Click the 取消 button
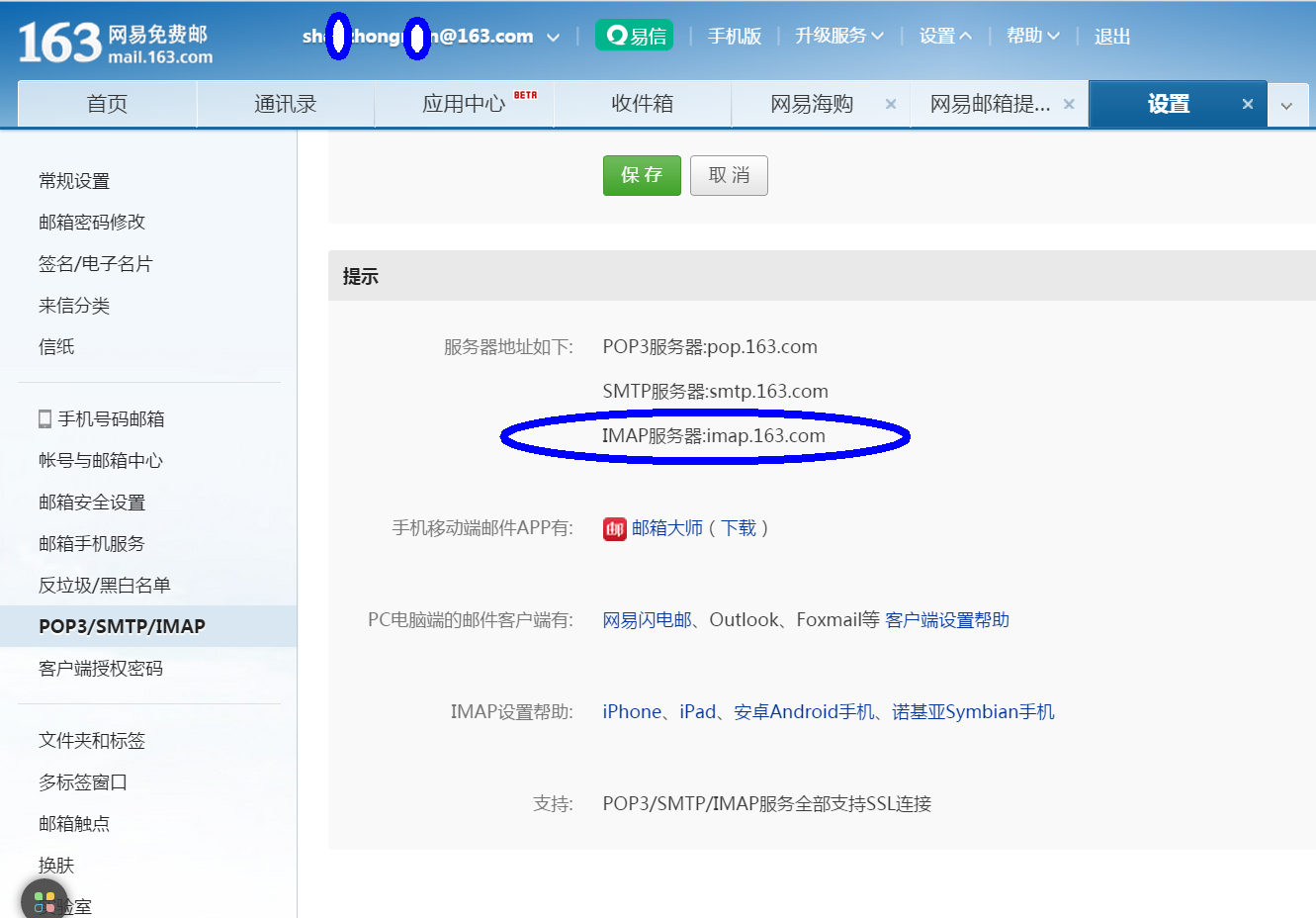Viewport: 1316px width, 918px height. [x=729, y=175]
